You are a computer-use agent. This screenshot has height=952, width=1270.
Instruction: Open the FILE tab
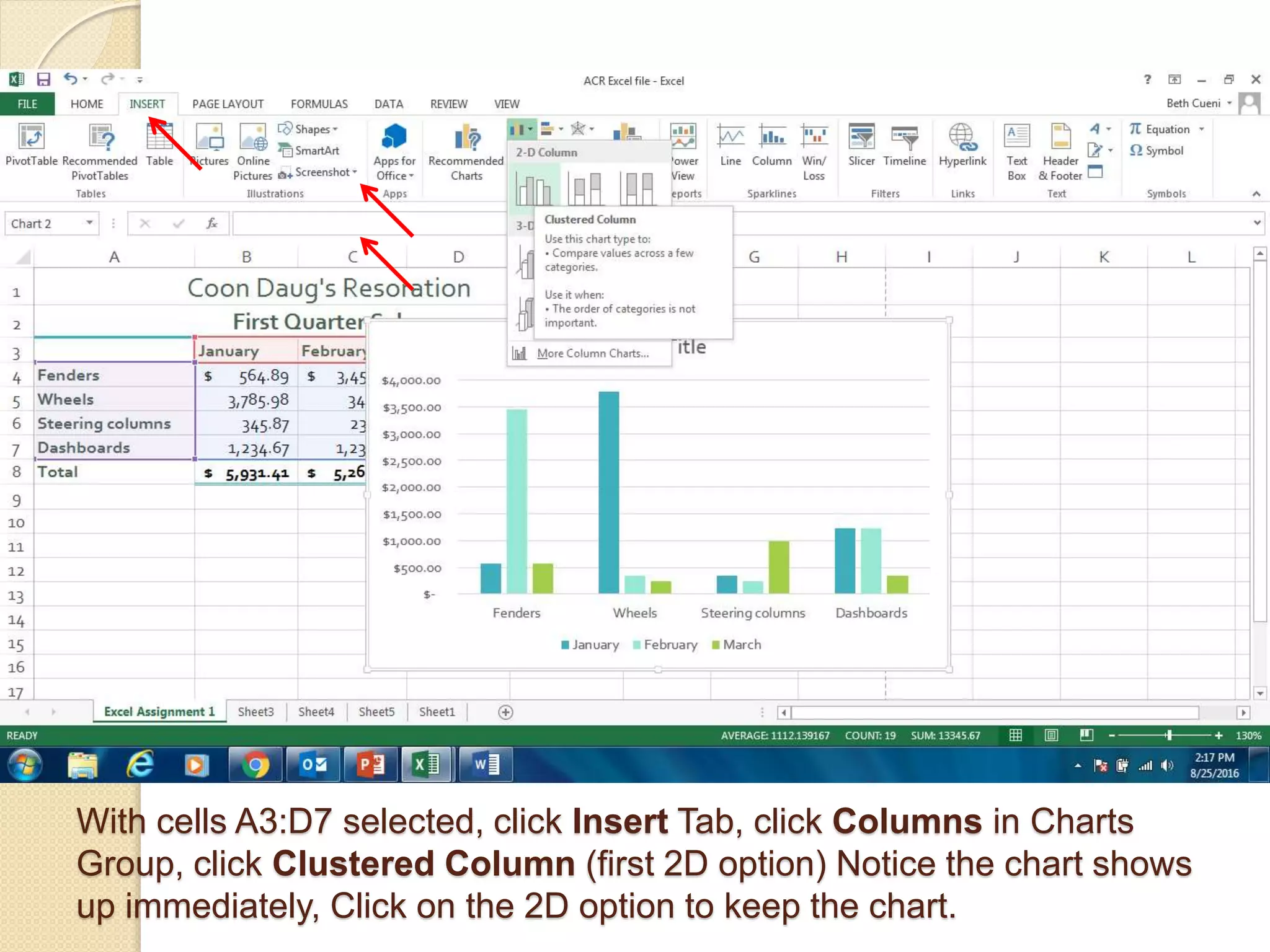27,104
